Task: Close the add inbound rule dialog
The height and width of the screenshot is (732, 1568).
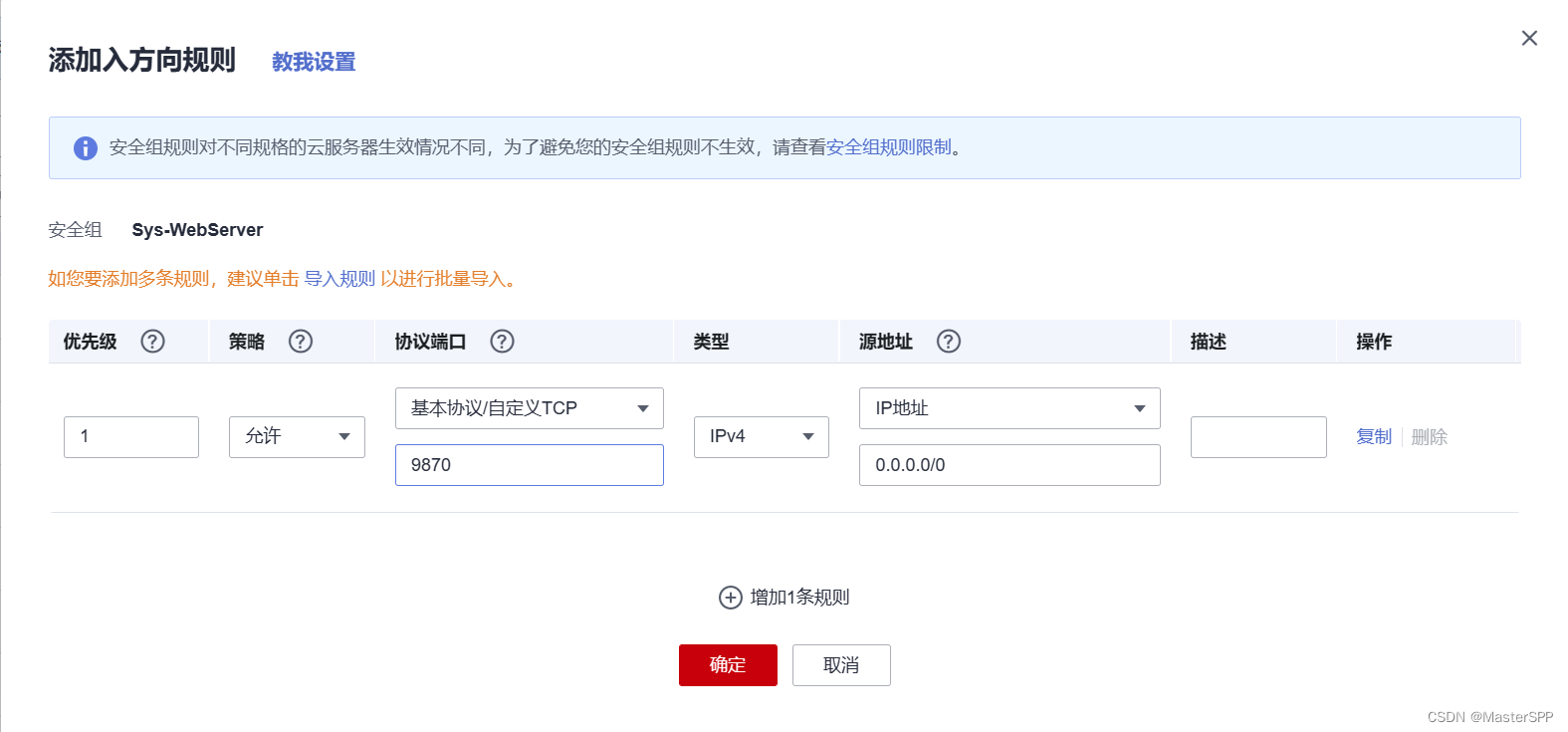Action: [1529, 38]
